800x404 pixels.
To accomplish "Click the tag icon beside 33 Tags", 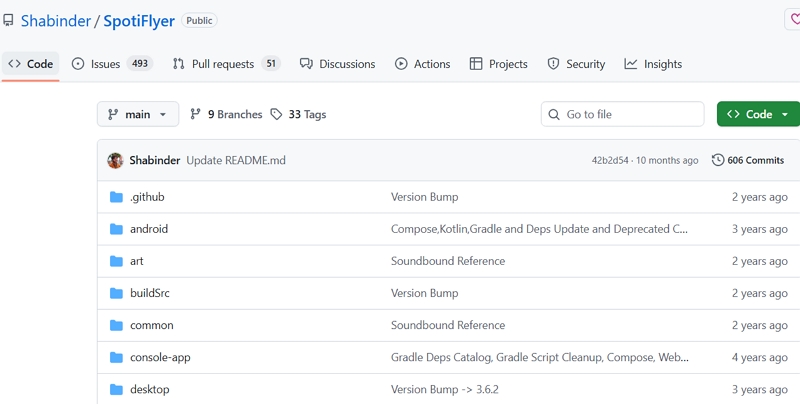I will coord(276,114).
